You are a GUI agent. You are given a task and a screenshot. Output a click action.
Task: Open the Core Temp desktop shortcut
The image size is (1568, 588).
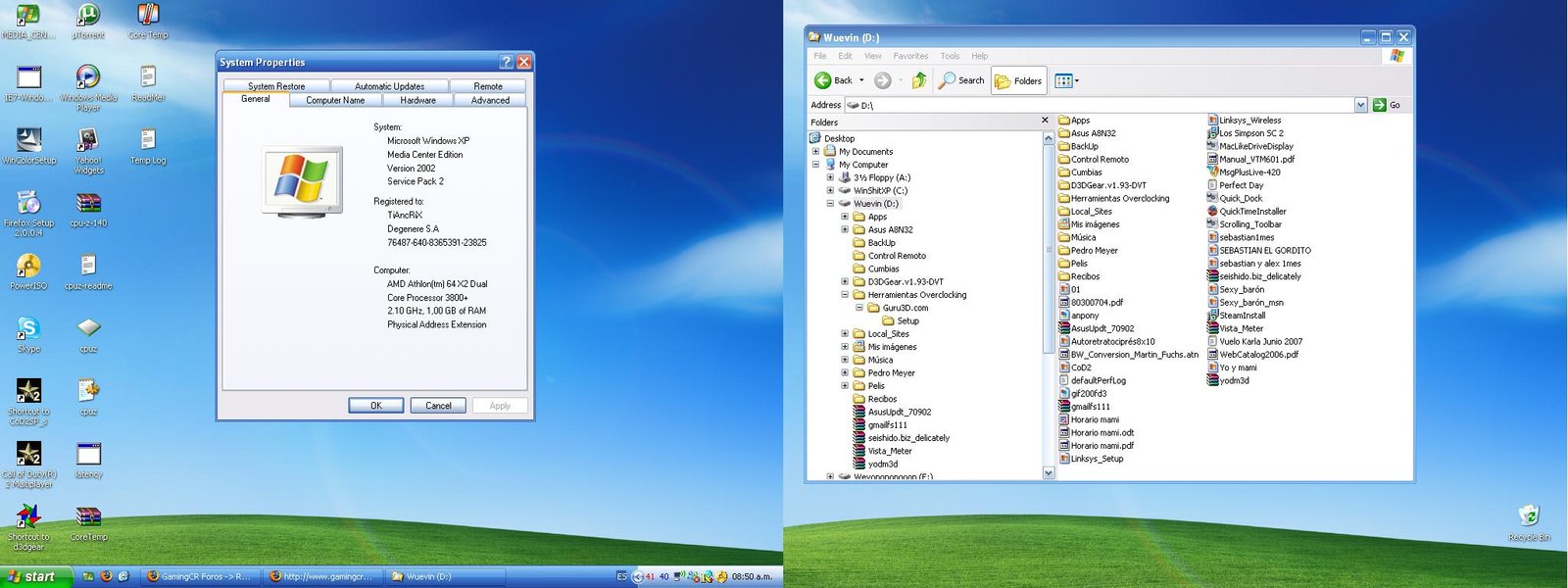point(148,22)
